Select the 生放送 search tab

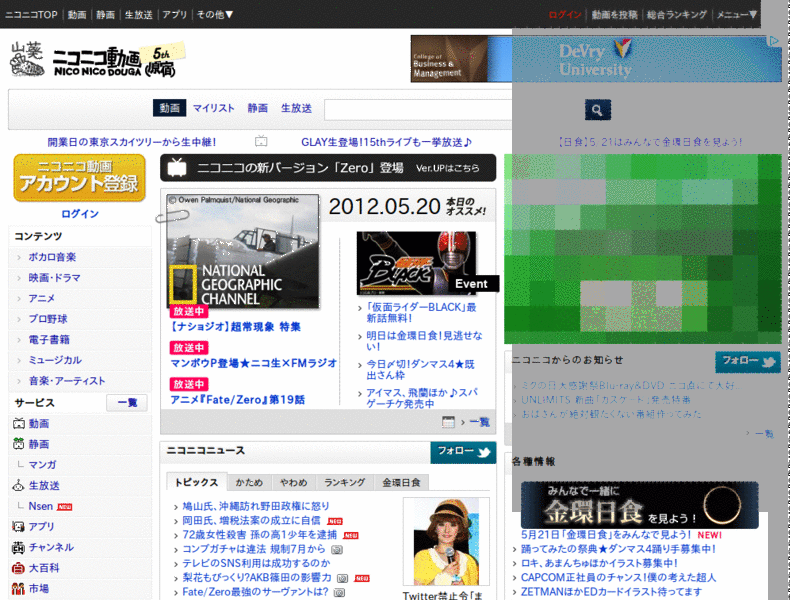pyautogui.click(x=296, y=108)
